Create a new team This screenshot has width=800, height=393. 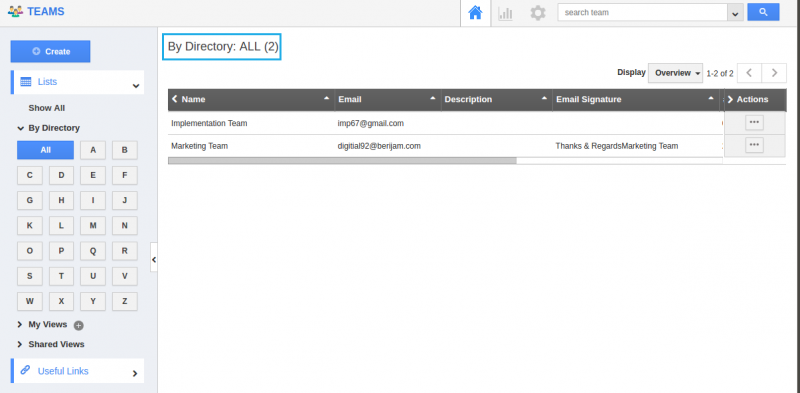point(51,52)
